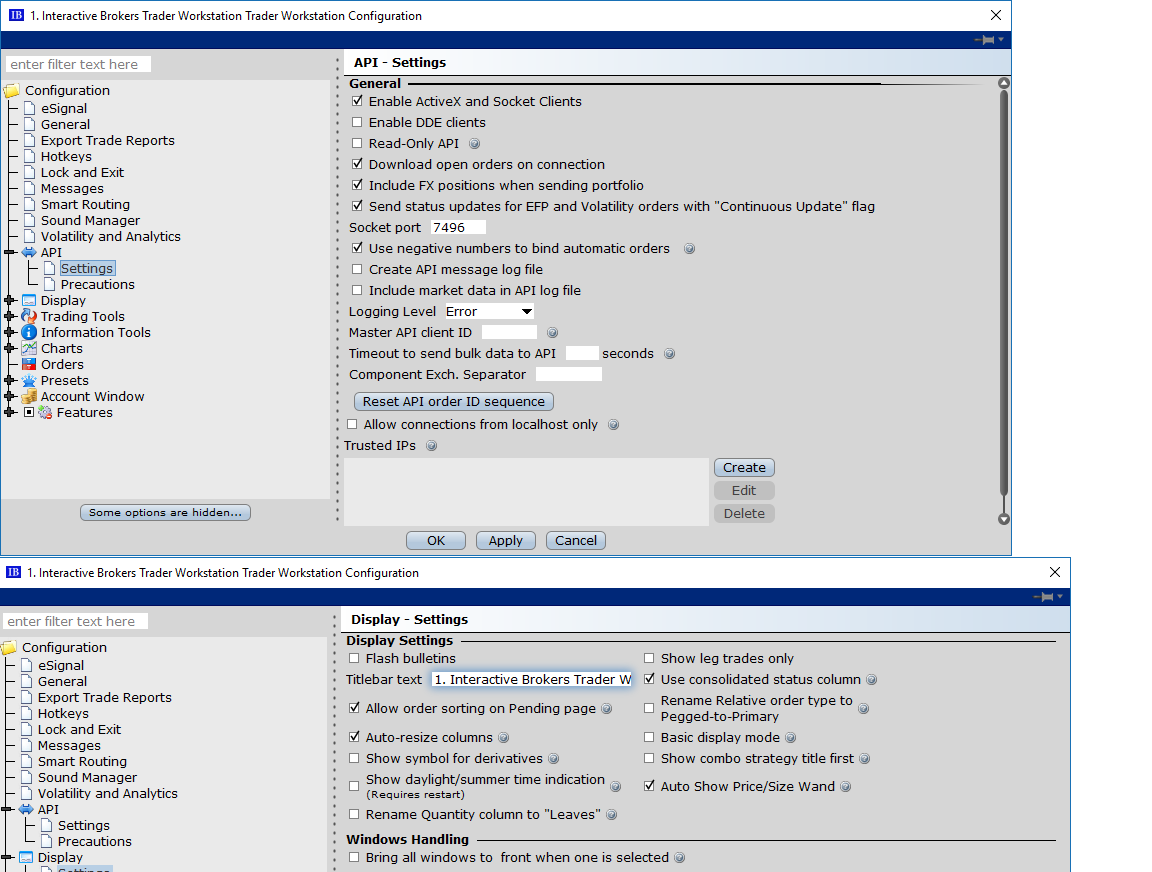
Task: Click Reset API order ID sequence button
Action: pyautogui.click(x=454, y=402)
